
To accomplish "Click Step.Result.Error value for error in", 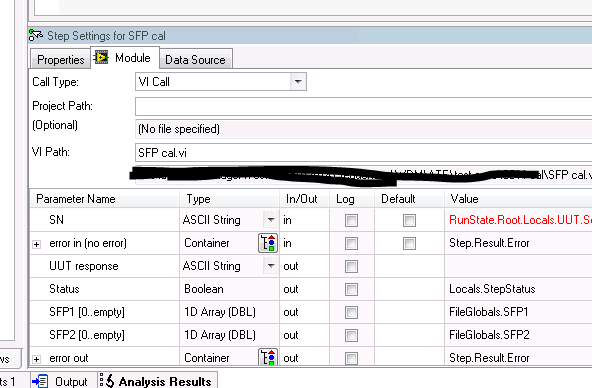I will pyautogui.click(x=519, y=243).
